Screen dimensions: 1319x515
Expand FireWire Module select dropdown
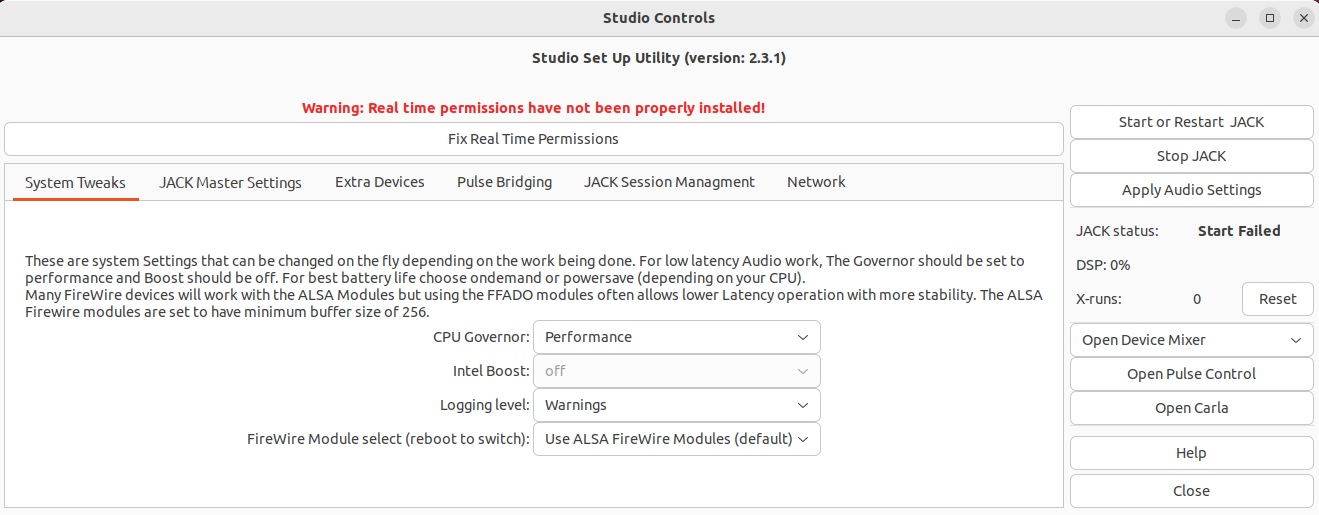[x=677, y=439]
